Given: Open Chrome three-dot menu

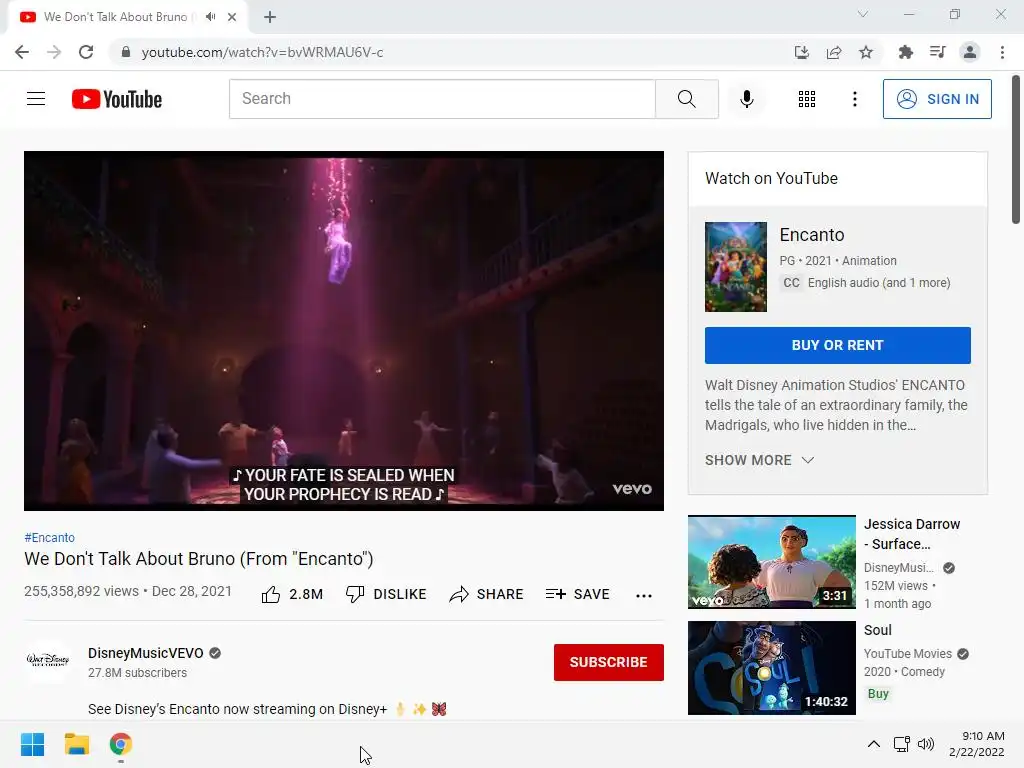Looking at the screenshot, I should pyautogui.click(x=1002, y=52).
